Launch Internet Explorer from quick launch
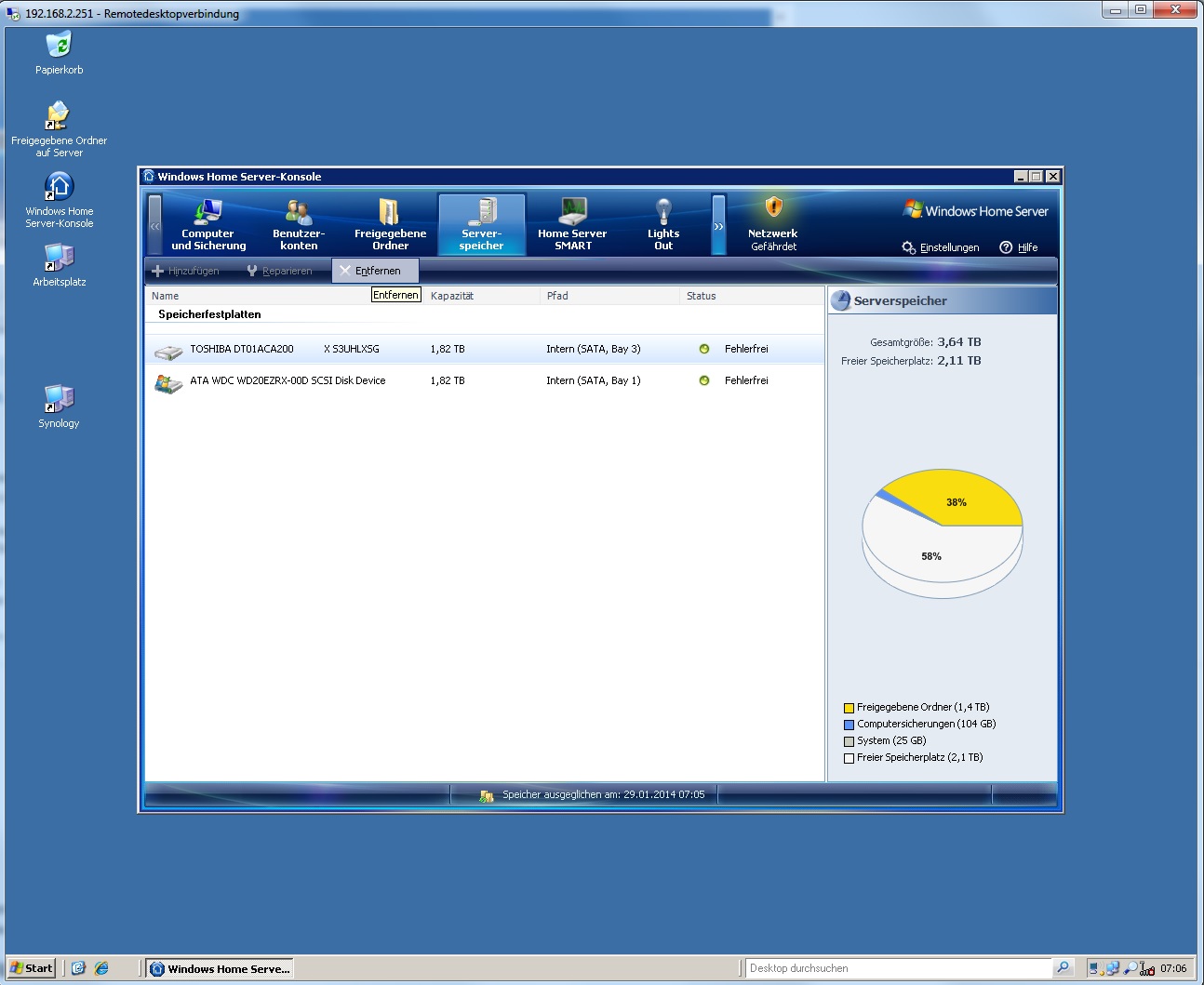This screenshot has height=985, width=1204. [x=101, y=968]
